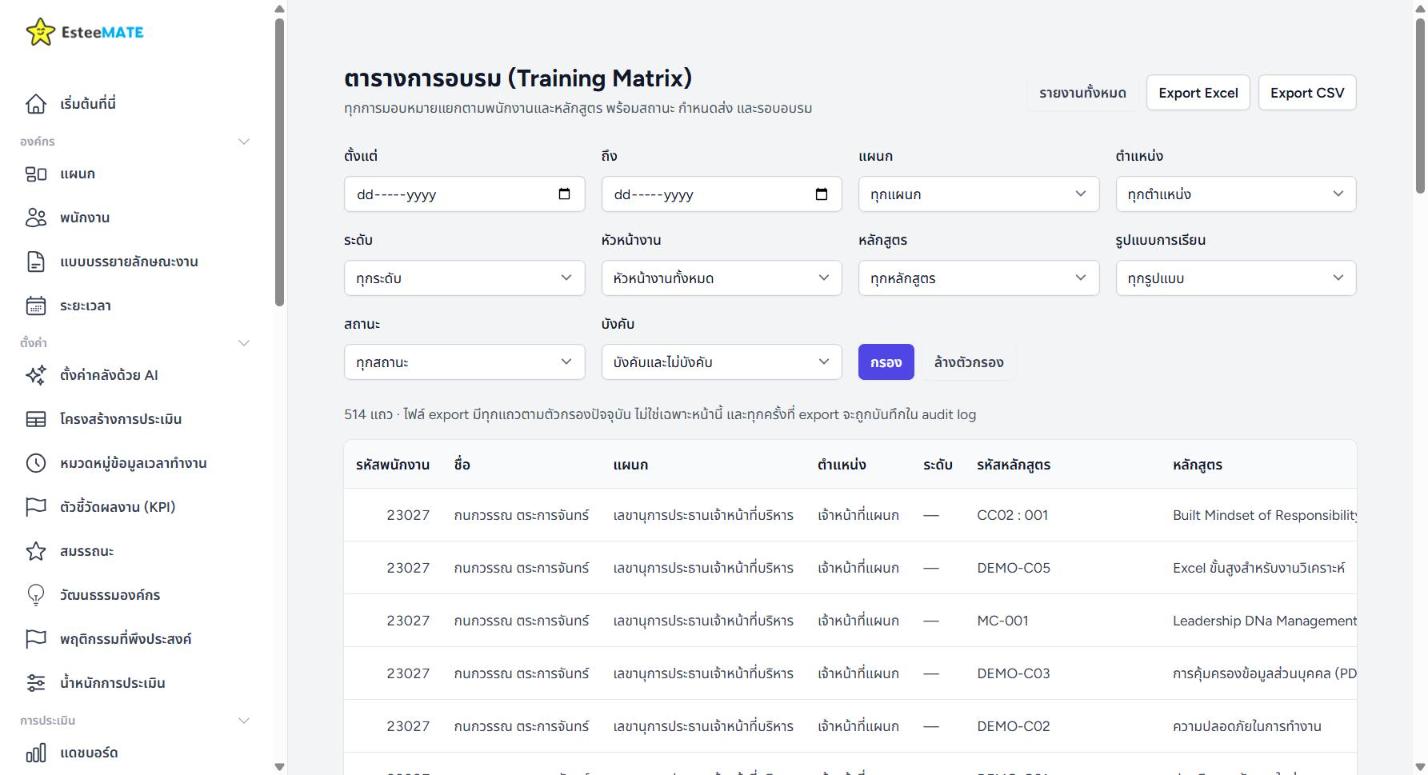
Task: Click the ถึง end date input
Action: click(x=722, y=195)
